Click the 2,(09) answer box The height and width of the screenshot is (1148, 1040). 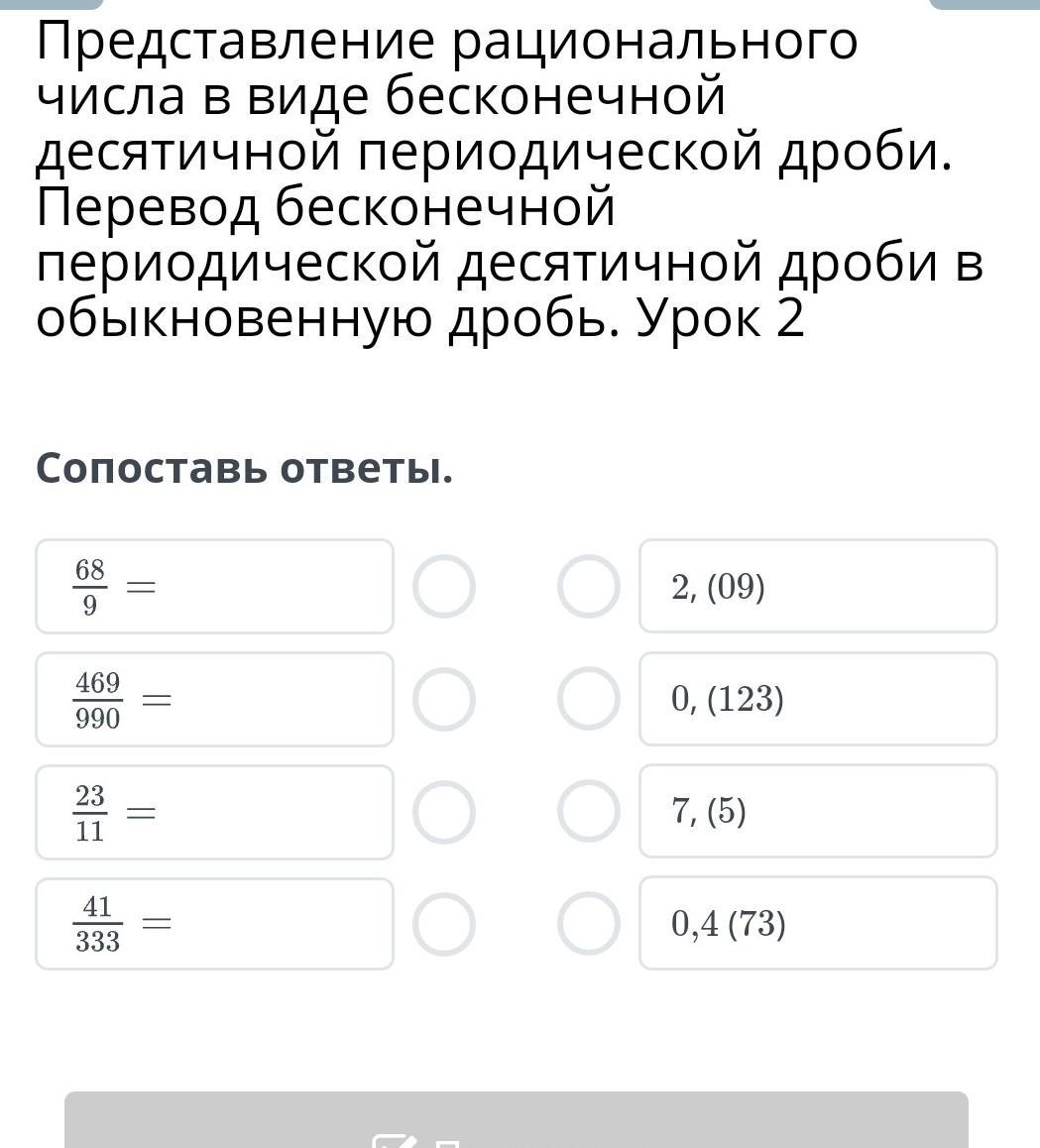point(818,587)
